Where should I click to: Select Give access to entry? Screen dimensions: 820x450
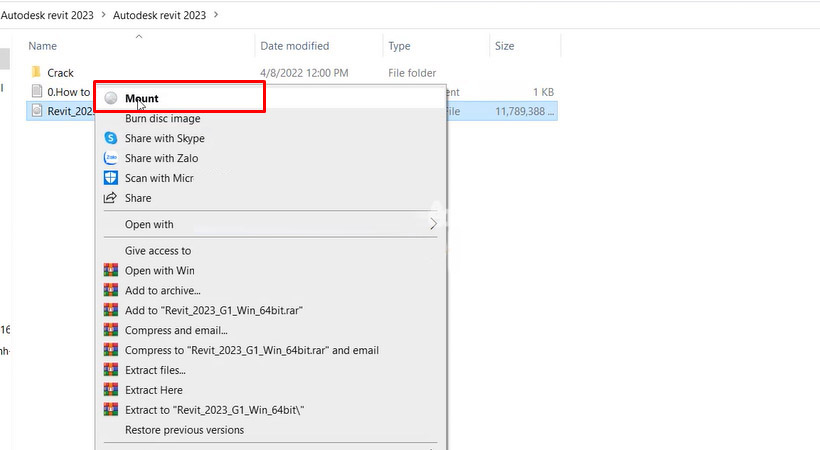pos(158,251)
